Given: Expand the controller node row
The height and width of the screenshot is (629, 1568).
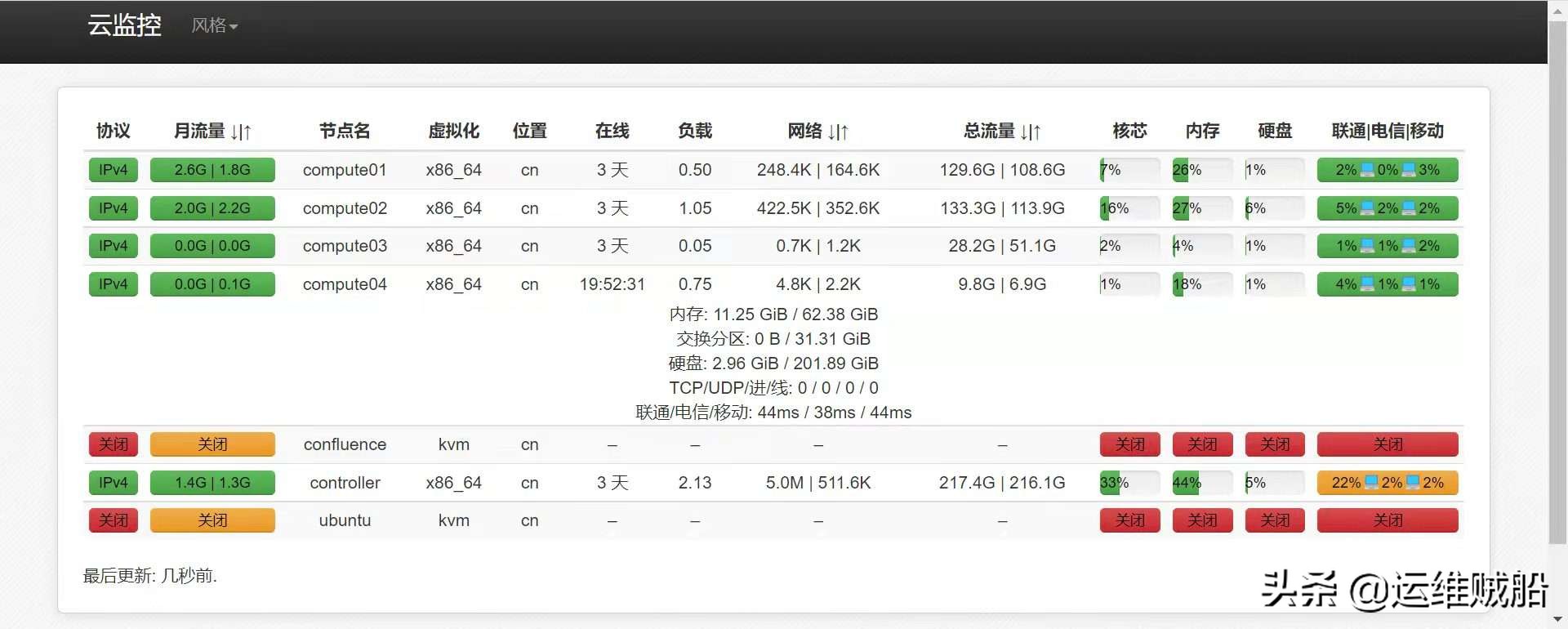Looking at the screenshot, I should click(x=773, y=483).
